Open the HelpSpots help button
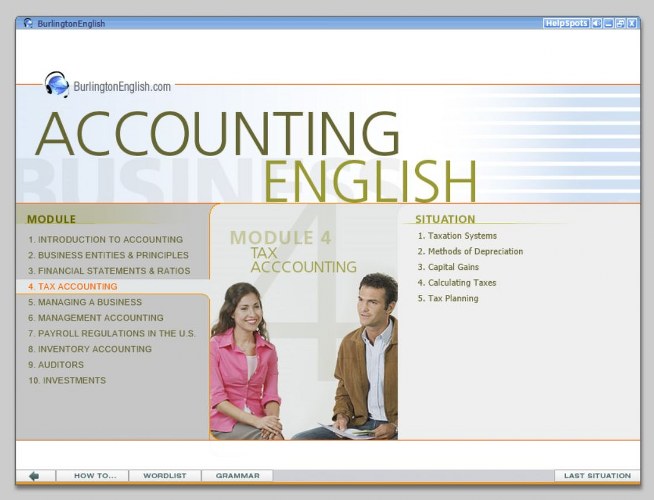This screenshot has width=654, height=500. pos(566,23)
